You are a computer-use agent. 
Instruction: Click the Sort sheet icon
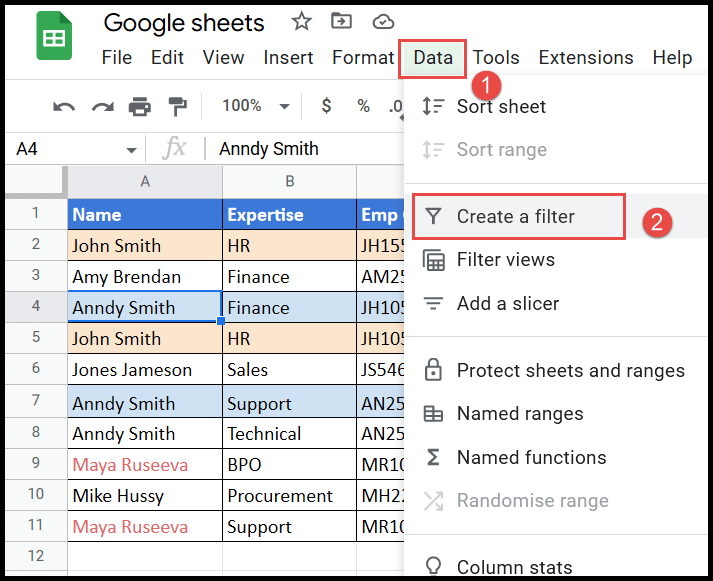(433, 106)
